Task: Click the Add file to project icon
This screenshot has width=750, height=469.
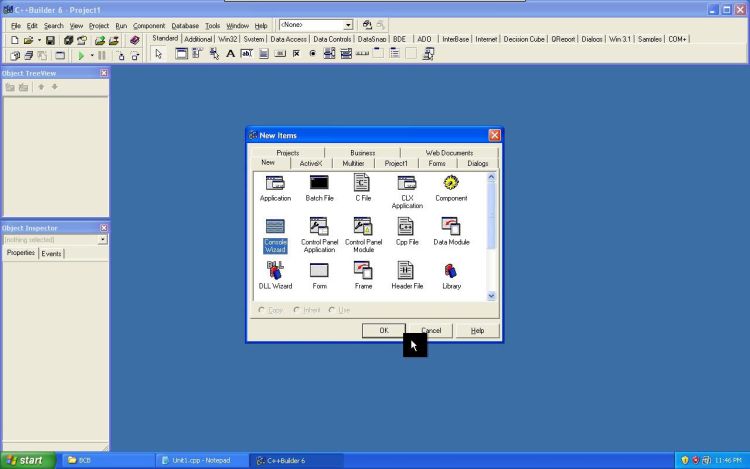Action: (x=99, y=41)
